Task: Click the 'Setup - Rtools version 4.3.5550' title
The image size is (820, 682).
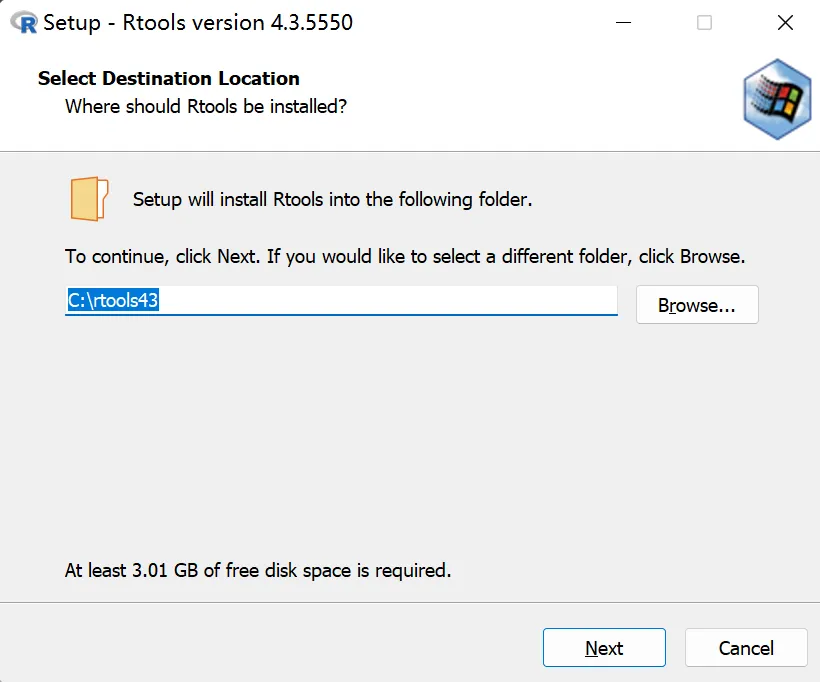Action: pyautogui.click(x=198, y=22)
